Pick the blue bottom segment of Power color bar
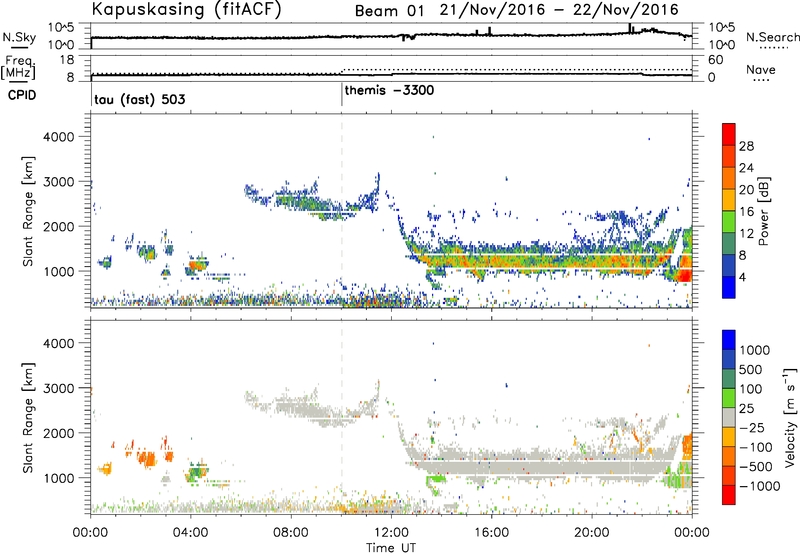Screen dimensions: 800x554 [729, 287]
